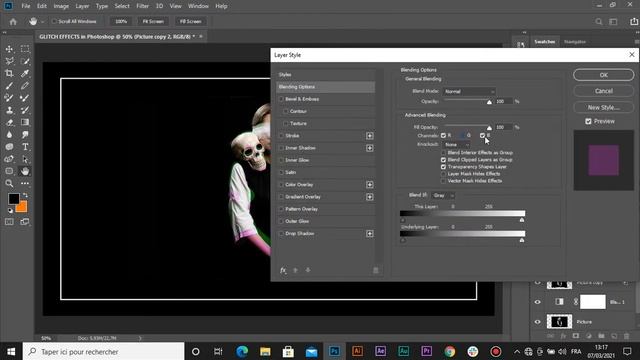Select the Horizontal Type tool
Viewport: 640px width, 360px height.
tap(25, 147)
